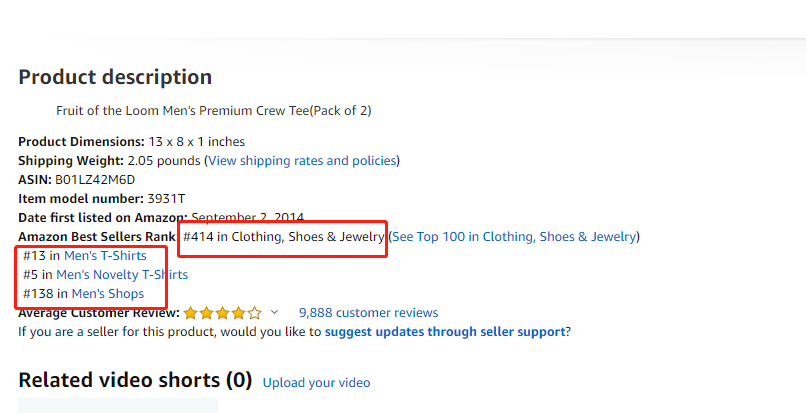The width and height of the screenshot is (806, 413).
Task: Expand the star rating breakdown chevron
Action: point(275,312)
